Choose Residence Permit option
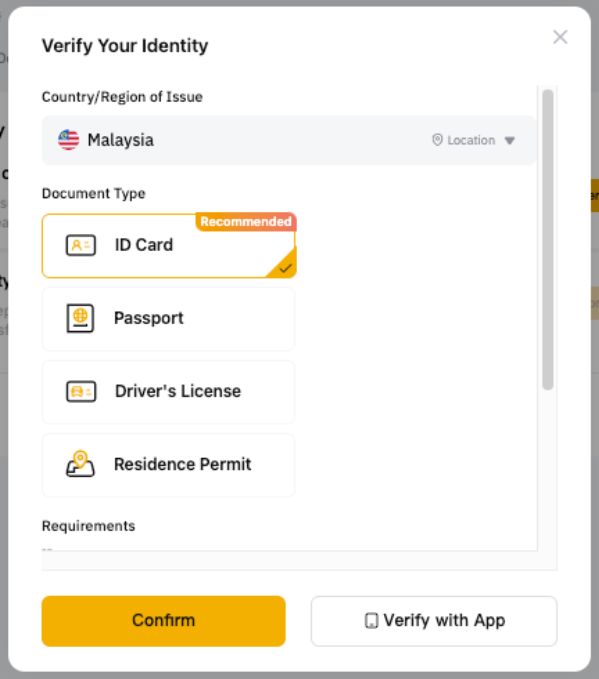 168,465
